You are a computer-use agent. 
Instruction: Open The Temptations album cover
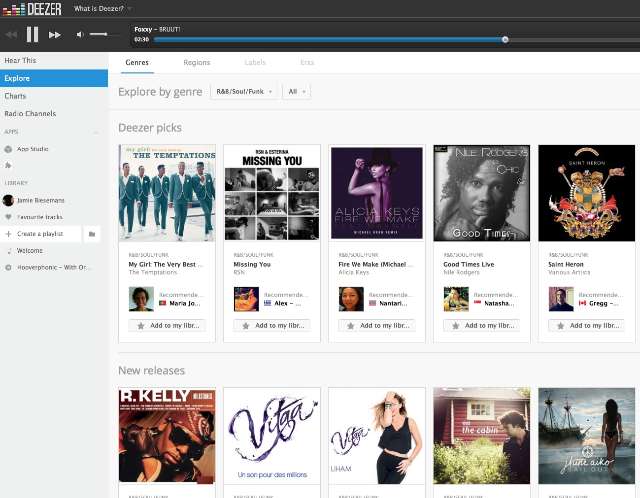(x=167, y=193)
